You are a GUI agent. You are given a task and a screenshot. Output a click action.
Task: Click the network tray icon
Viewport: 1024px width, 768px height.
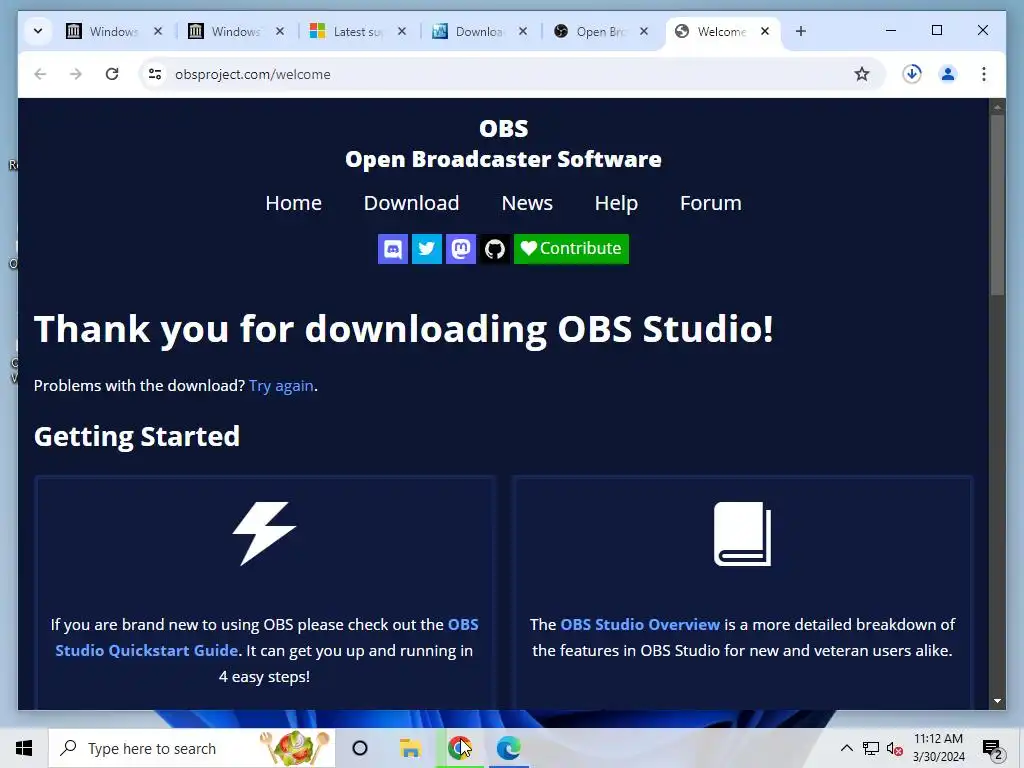tap(871, 748)
